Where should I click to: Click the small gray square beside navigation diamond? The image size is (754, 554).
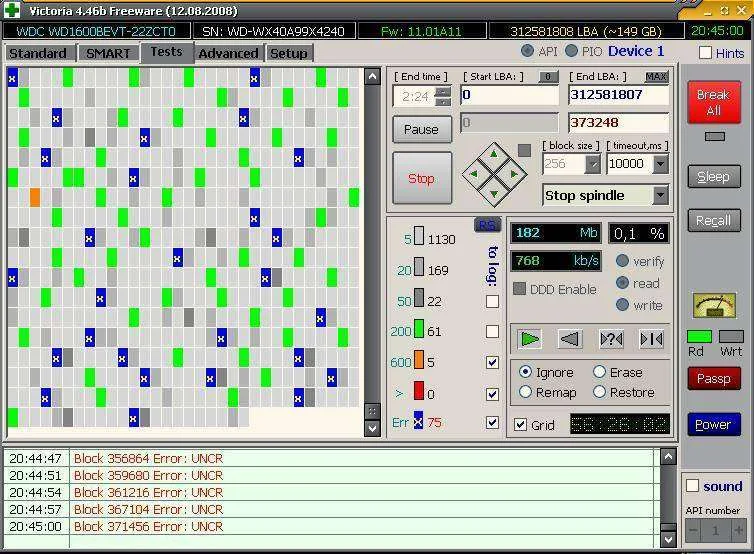524,151
